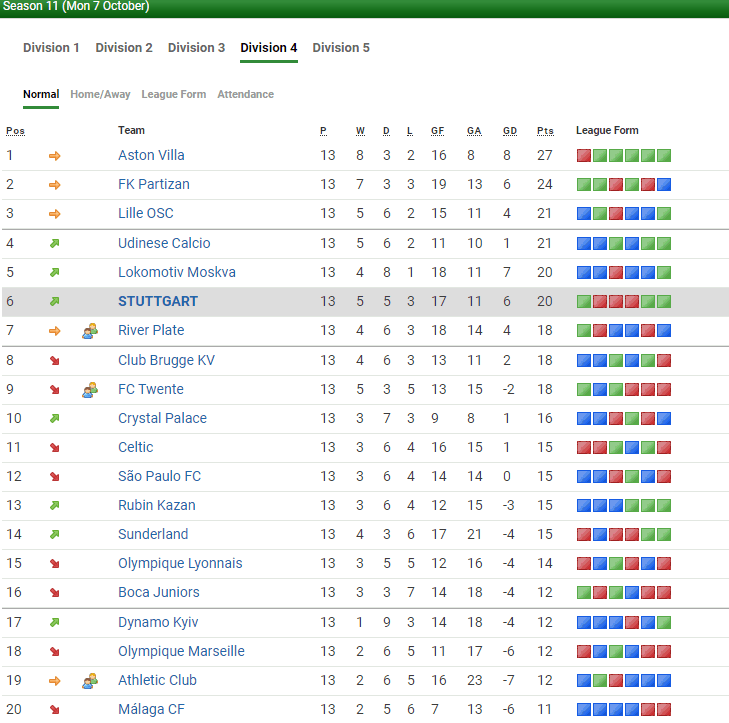Click manager icon beside River Plate
This screenshot has width=729, height=723.
[x=90, y=330]
